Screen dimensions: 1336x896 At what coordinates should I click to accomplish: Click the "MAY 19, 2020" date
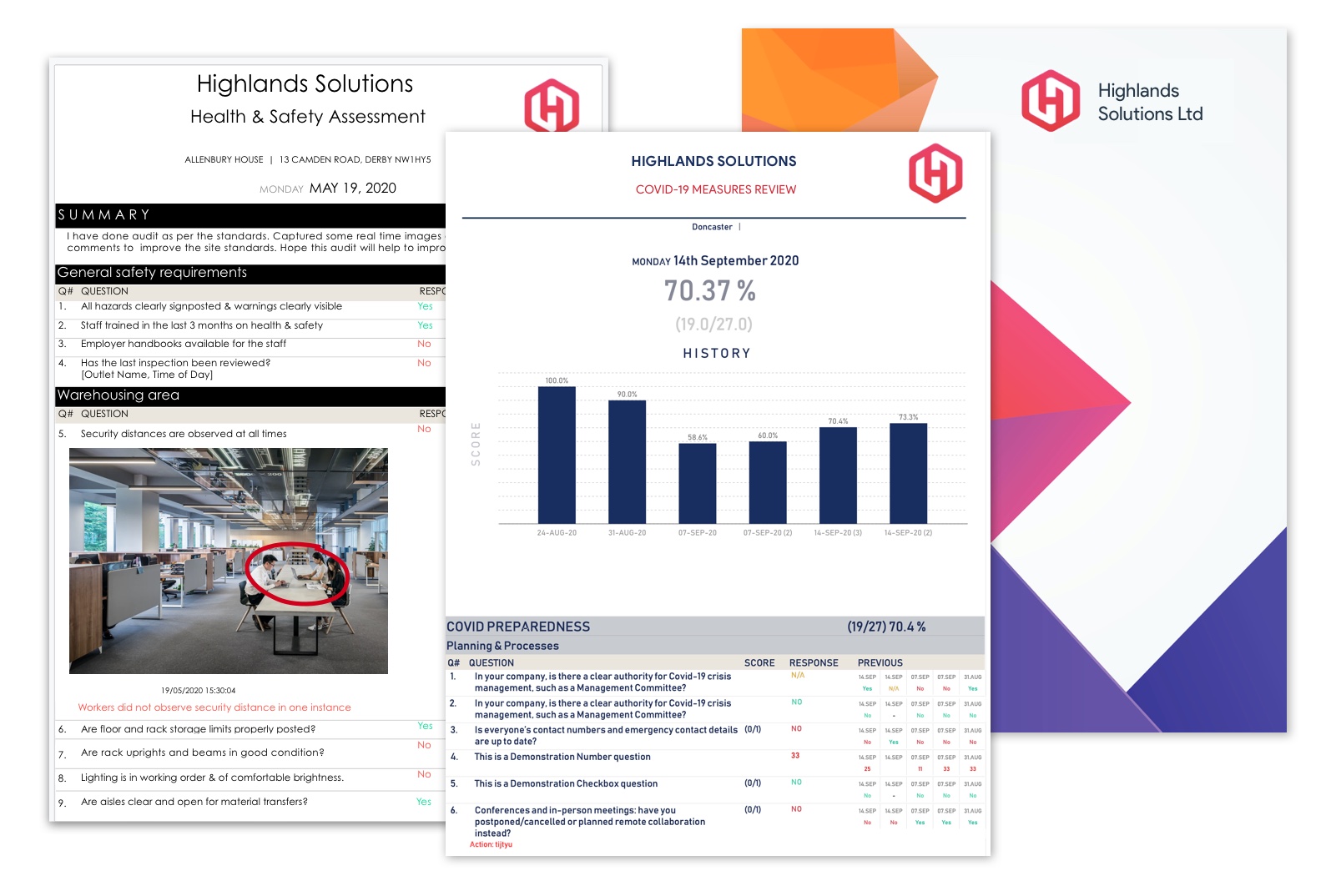pyautogui.click(x=353, y=189)
